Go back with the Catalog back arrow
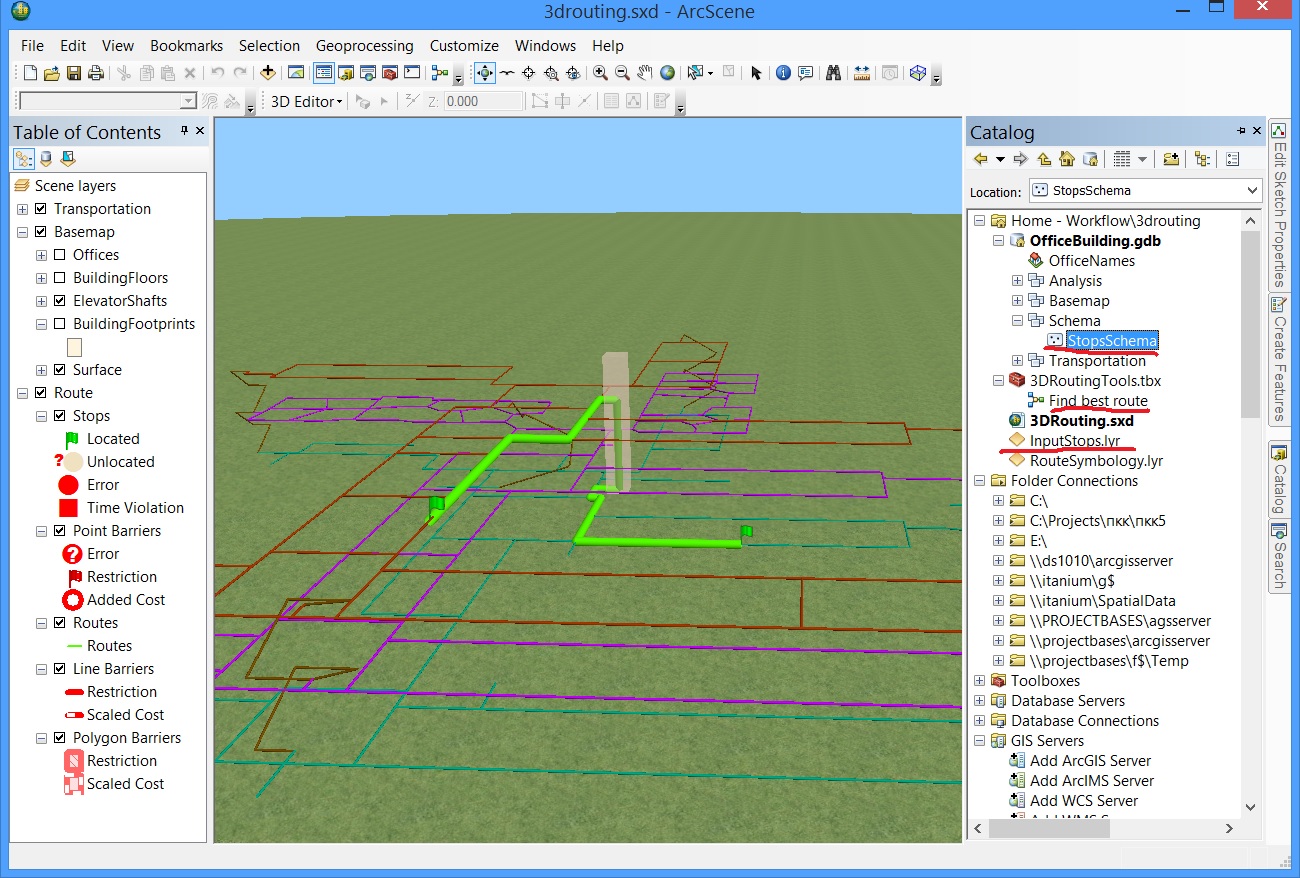Viewport: 1300px width, 878px height. [x=981, y=159]
